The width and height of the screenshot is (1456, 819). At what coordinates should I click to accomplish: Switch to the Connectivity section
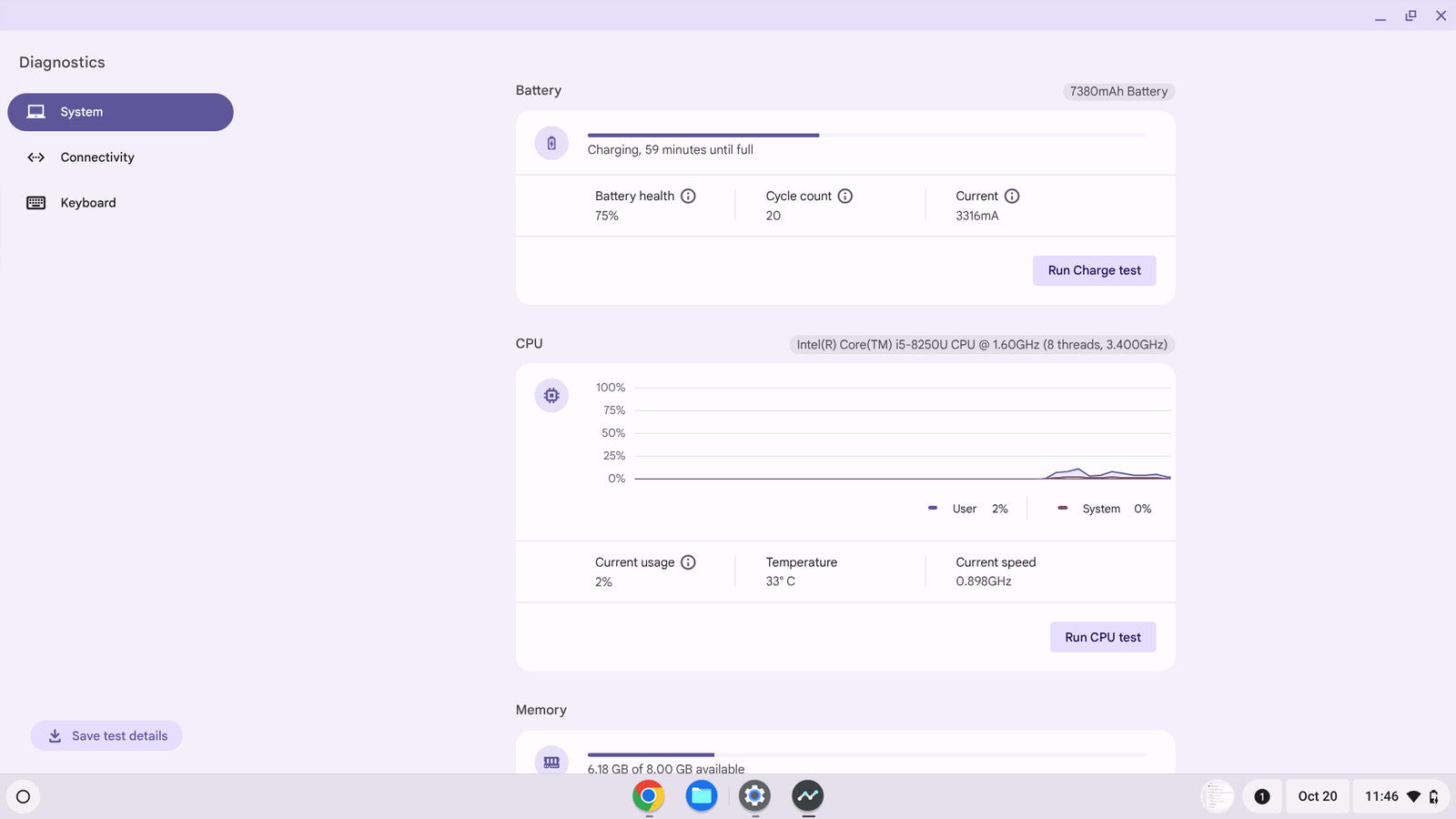pyautogui.click(x=96, y=157)
